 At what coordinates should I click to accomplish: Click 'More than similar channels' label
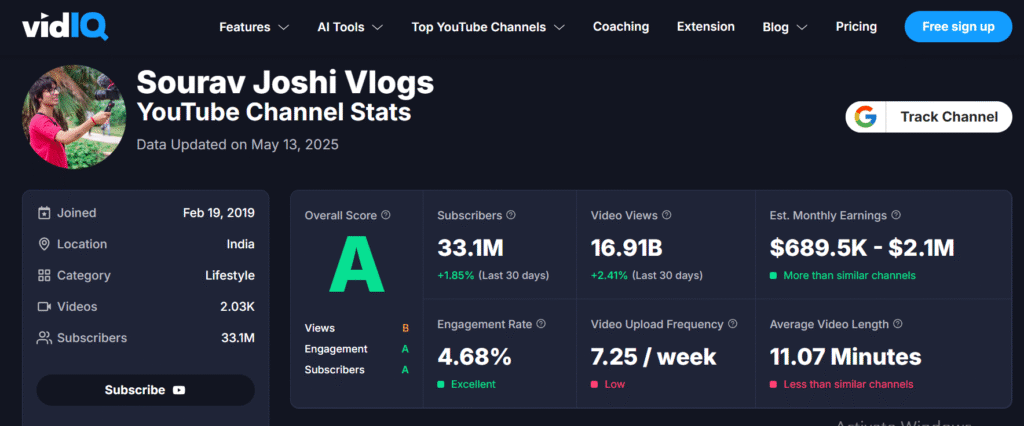pos(850,276)
